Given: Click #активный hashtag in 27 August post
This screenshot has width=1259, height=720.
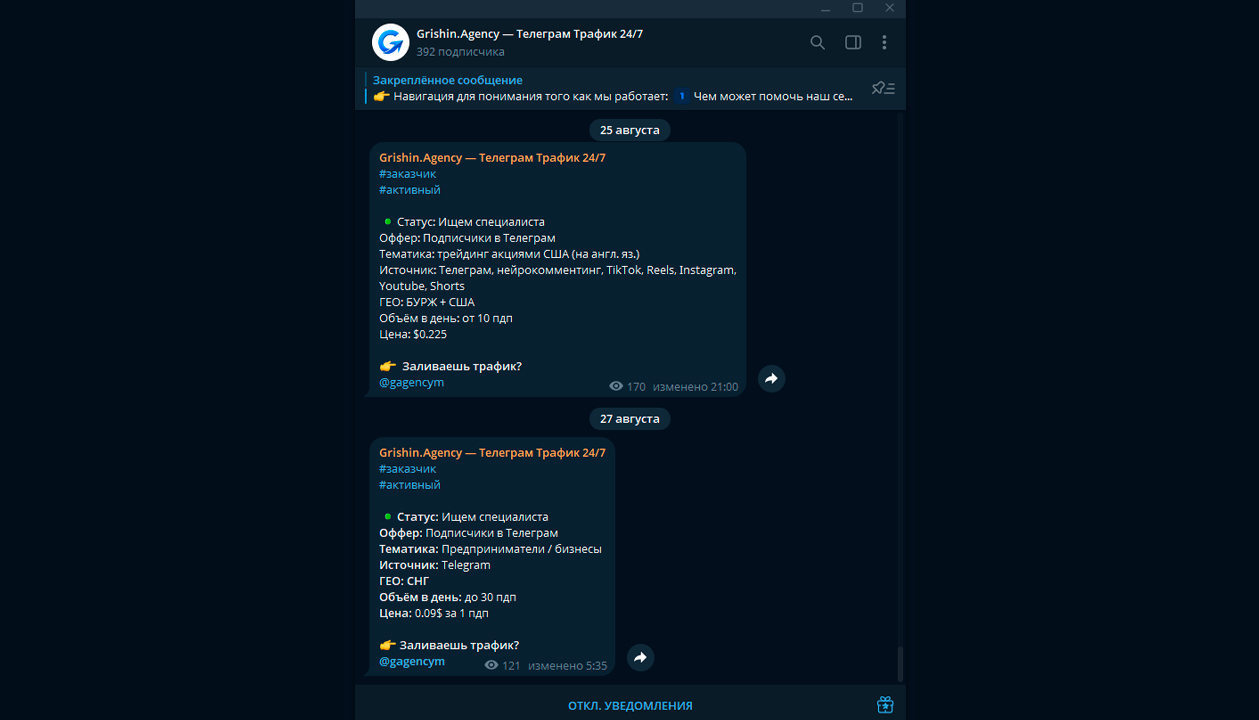Looking at the screenshot, I should click(x=410, y=485).
